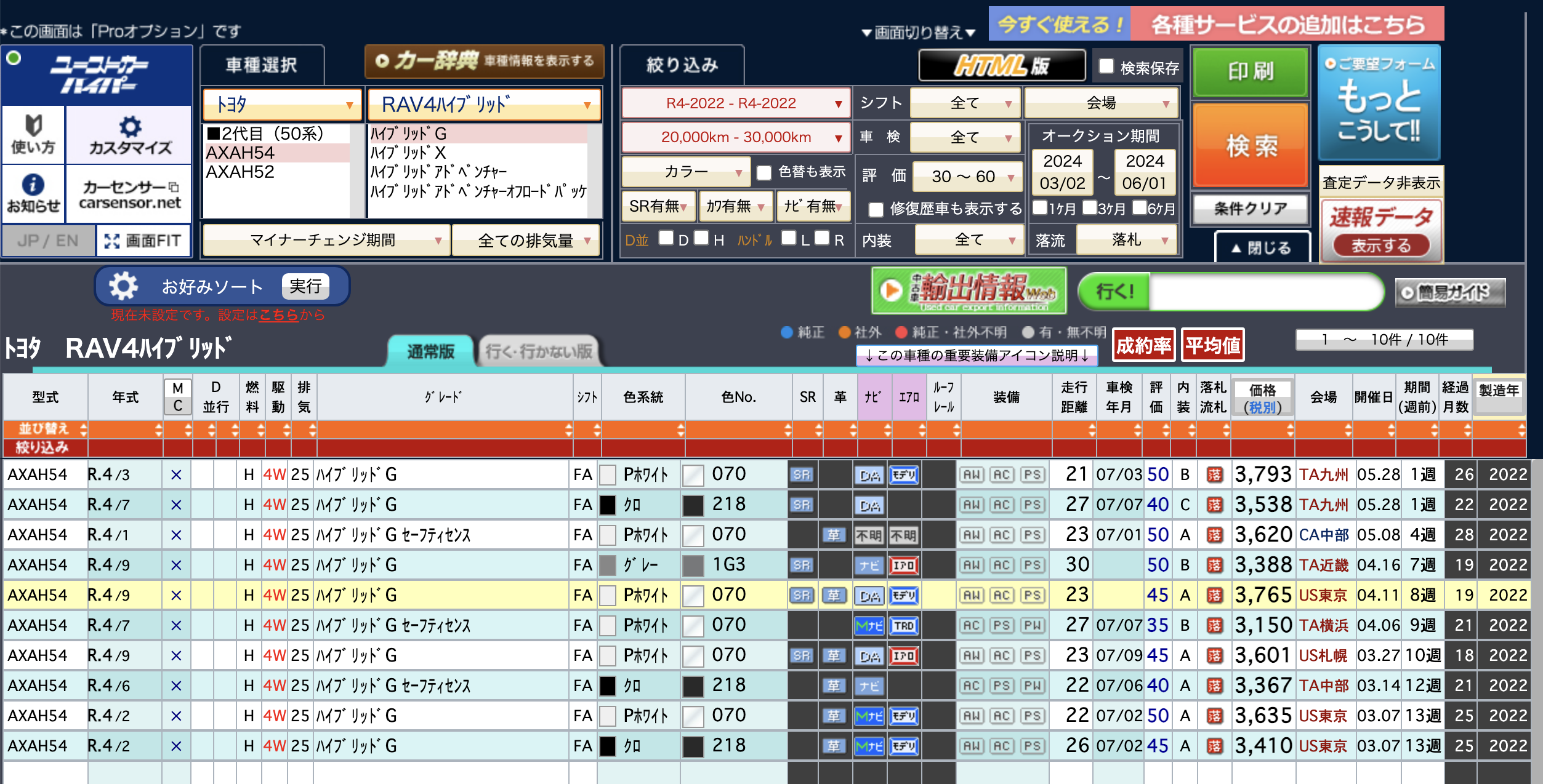Screen dimensions: 1543x784
Task: Open the カラー color dropdown
Action: (686, 172)
